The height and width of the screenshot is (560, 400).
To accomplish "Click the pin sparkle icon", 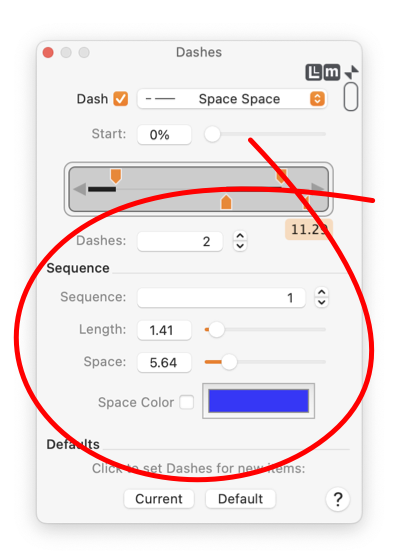I will pos(352,72).
